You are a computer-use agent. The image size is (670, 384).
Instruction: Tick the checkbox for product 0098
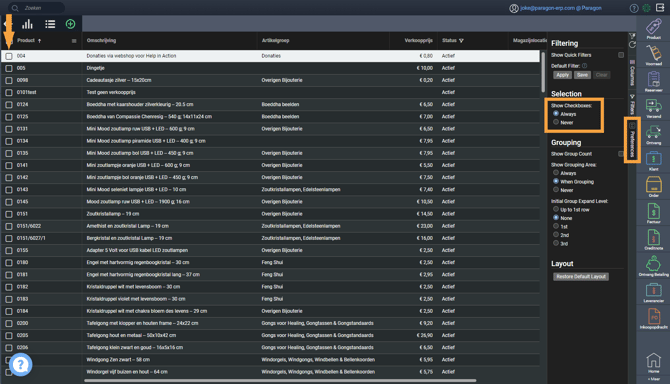[9, 80]
